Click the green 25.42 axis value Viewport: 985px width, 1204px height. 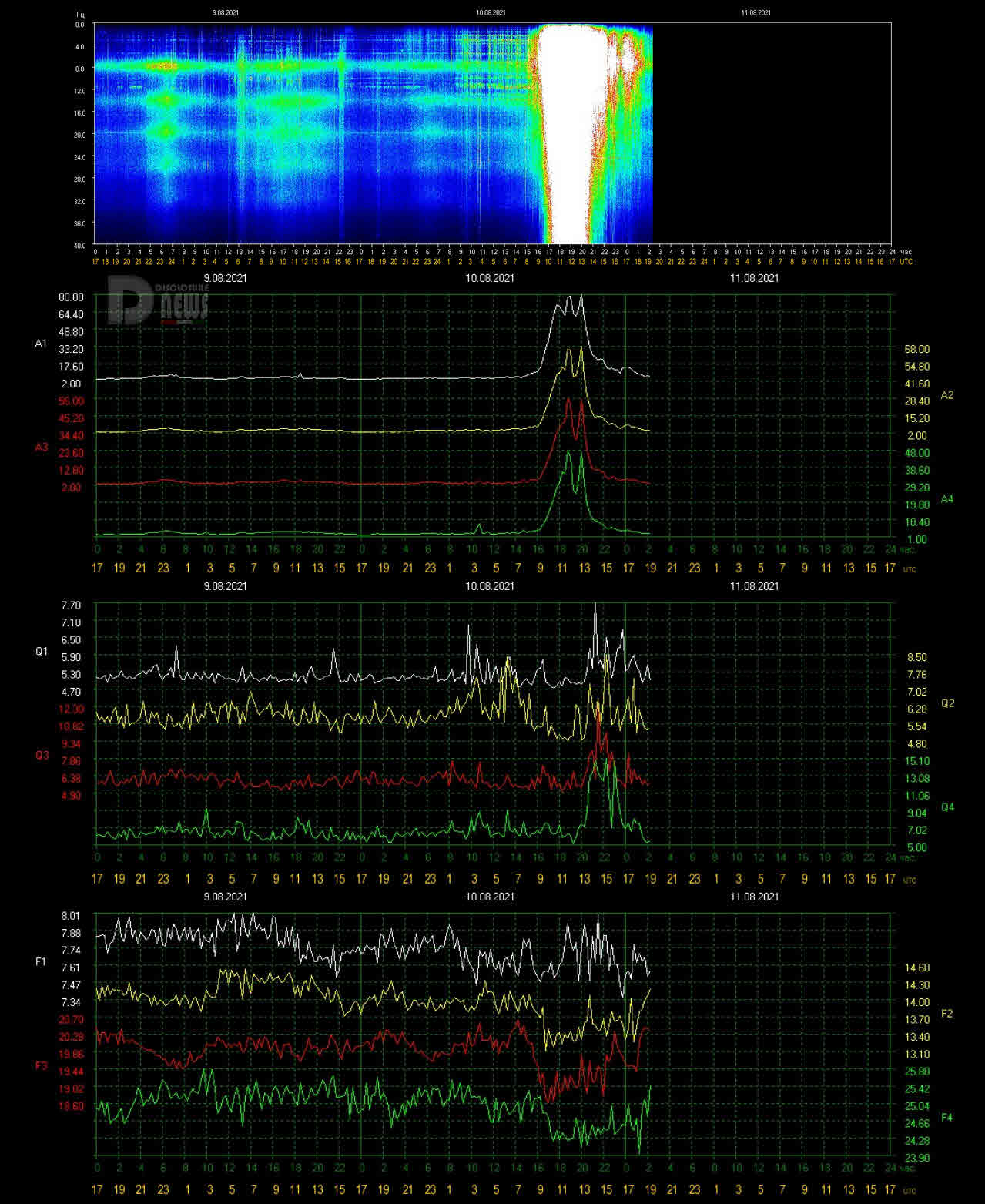coord(916,1088)
